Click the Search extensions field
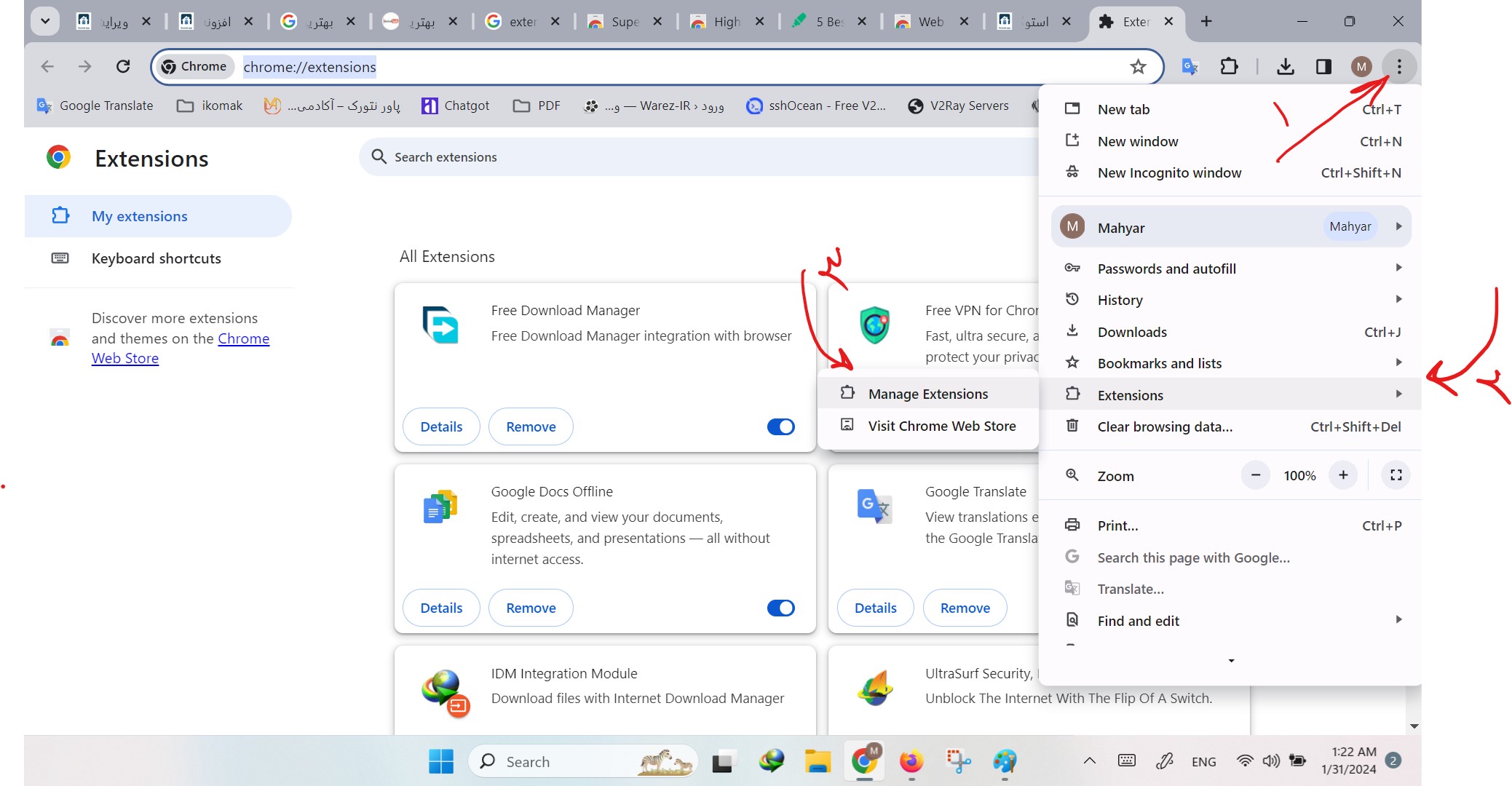This screenshot has height=786, width=1512. (x=699, y=156)
